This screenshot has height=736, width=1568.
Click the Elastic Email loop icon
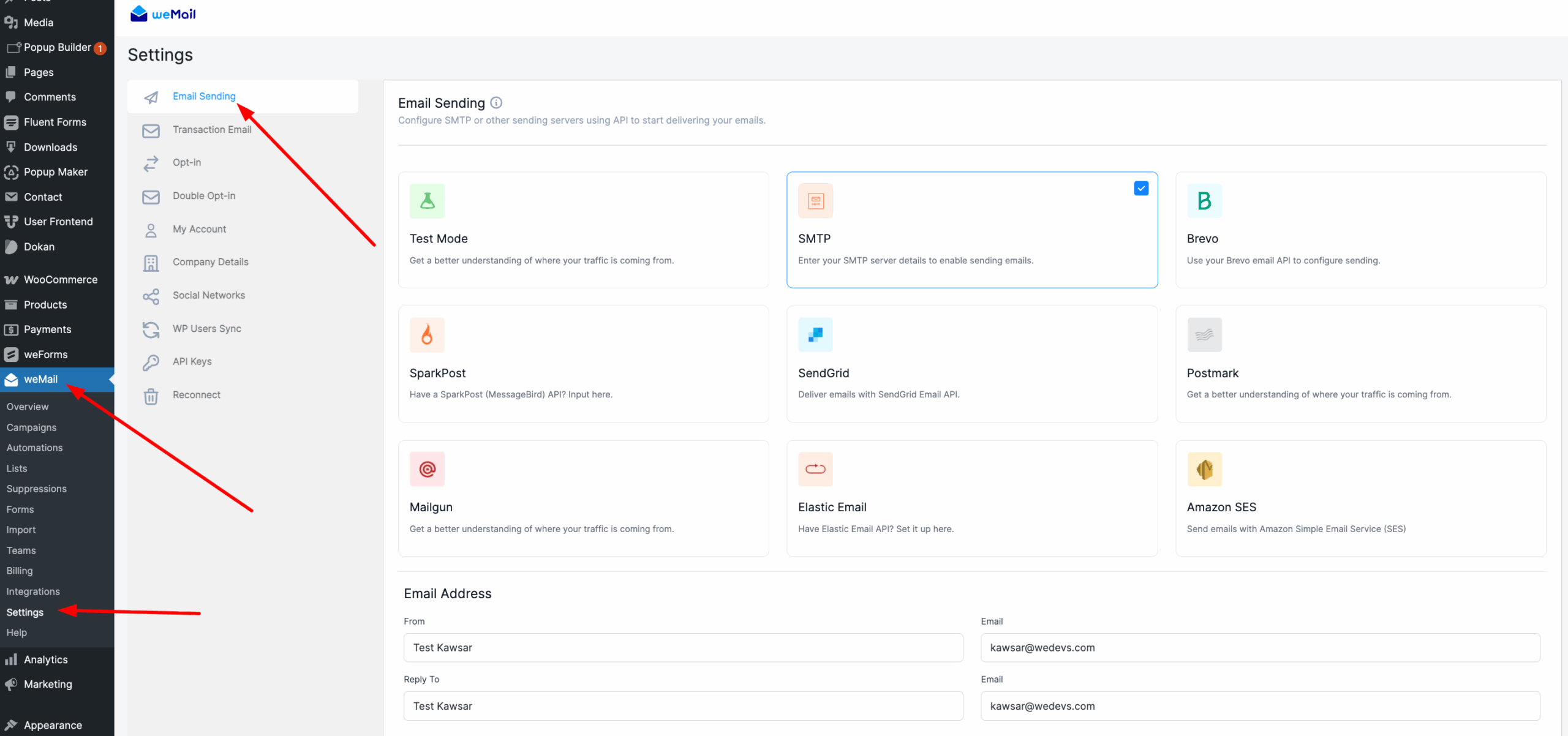[x=815, y=469]
